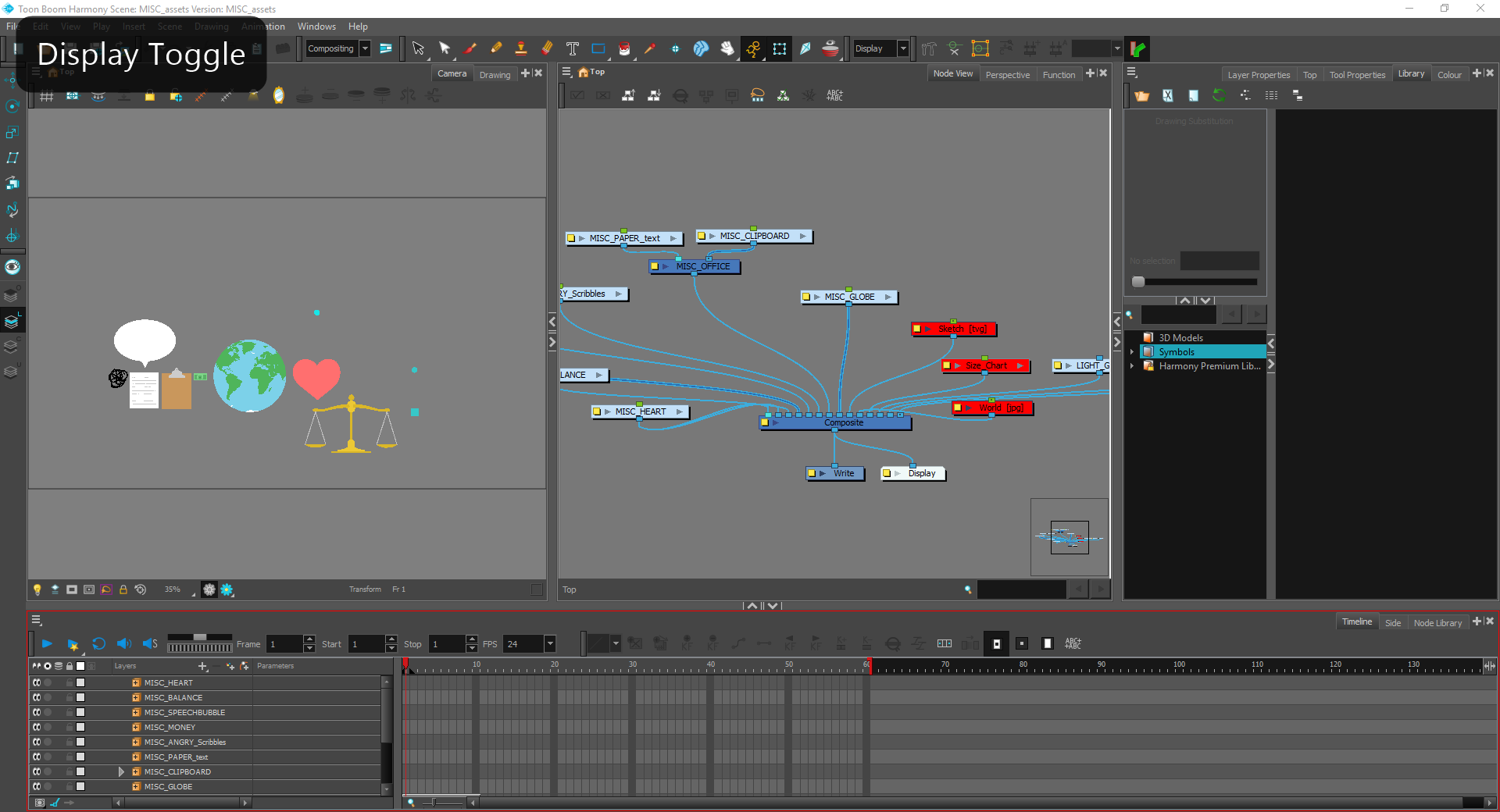This screenshot has height=812, width=1500.
Task: Toggle the Loop playback button
Action: coord(98,644)
